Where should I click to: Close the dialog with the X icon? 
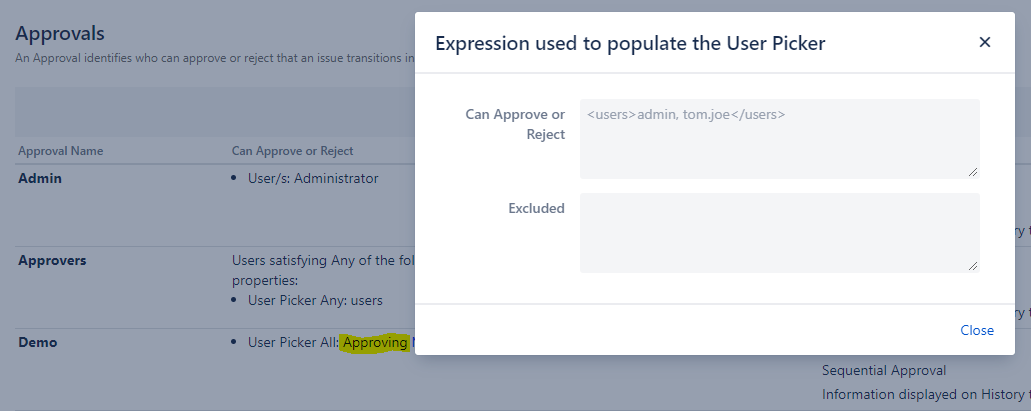click(x=984, y=42)
